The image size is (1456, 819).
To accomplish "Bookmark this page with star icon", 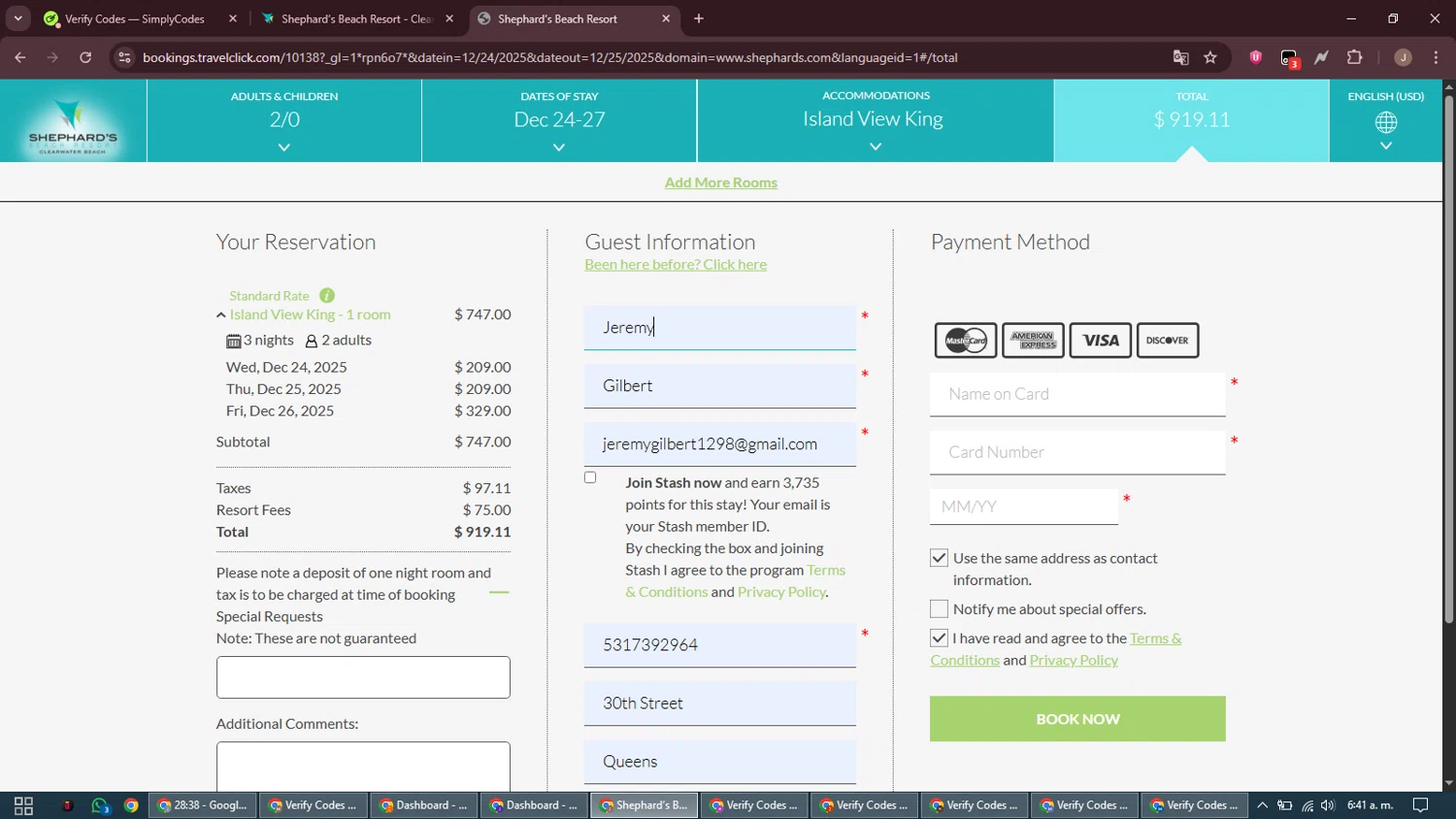I will coord(1210,57).
